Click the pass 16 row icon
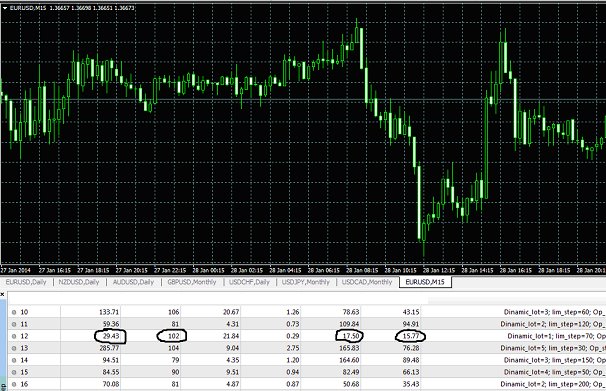The width and height of the screenshot is (606, 391). (14, 384)
